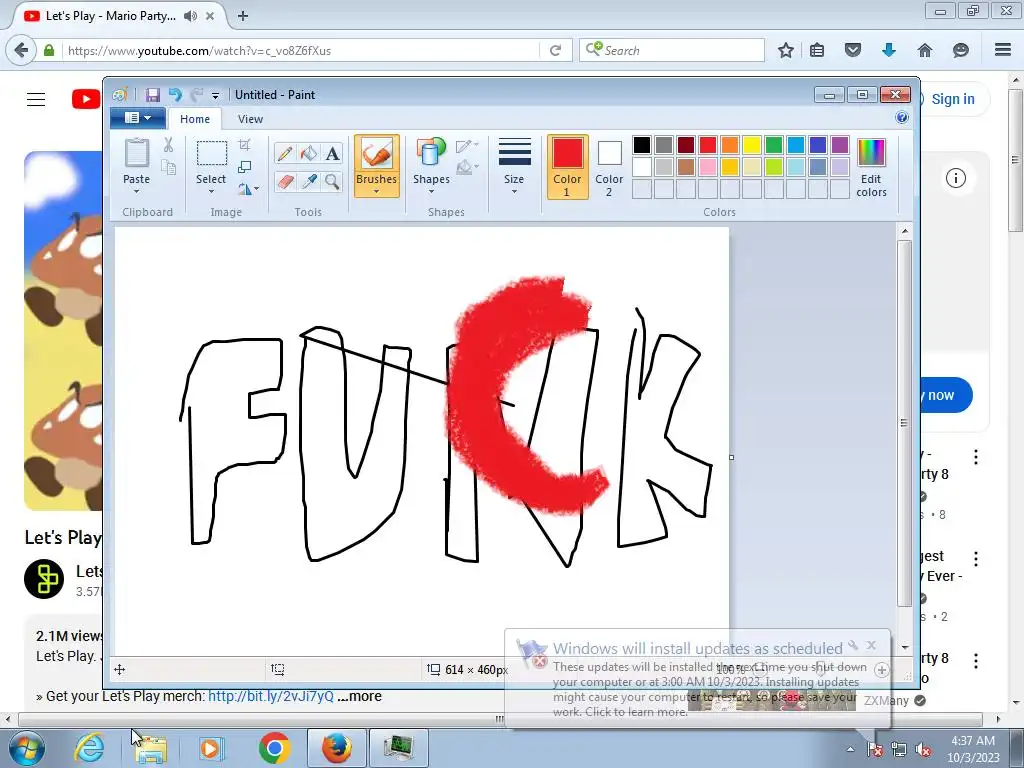Click the reload page icon in Firefox

(555, 50)
